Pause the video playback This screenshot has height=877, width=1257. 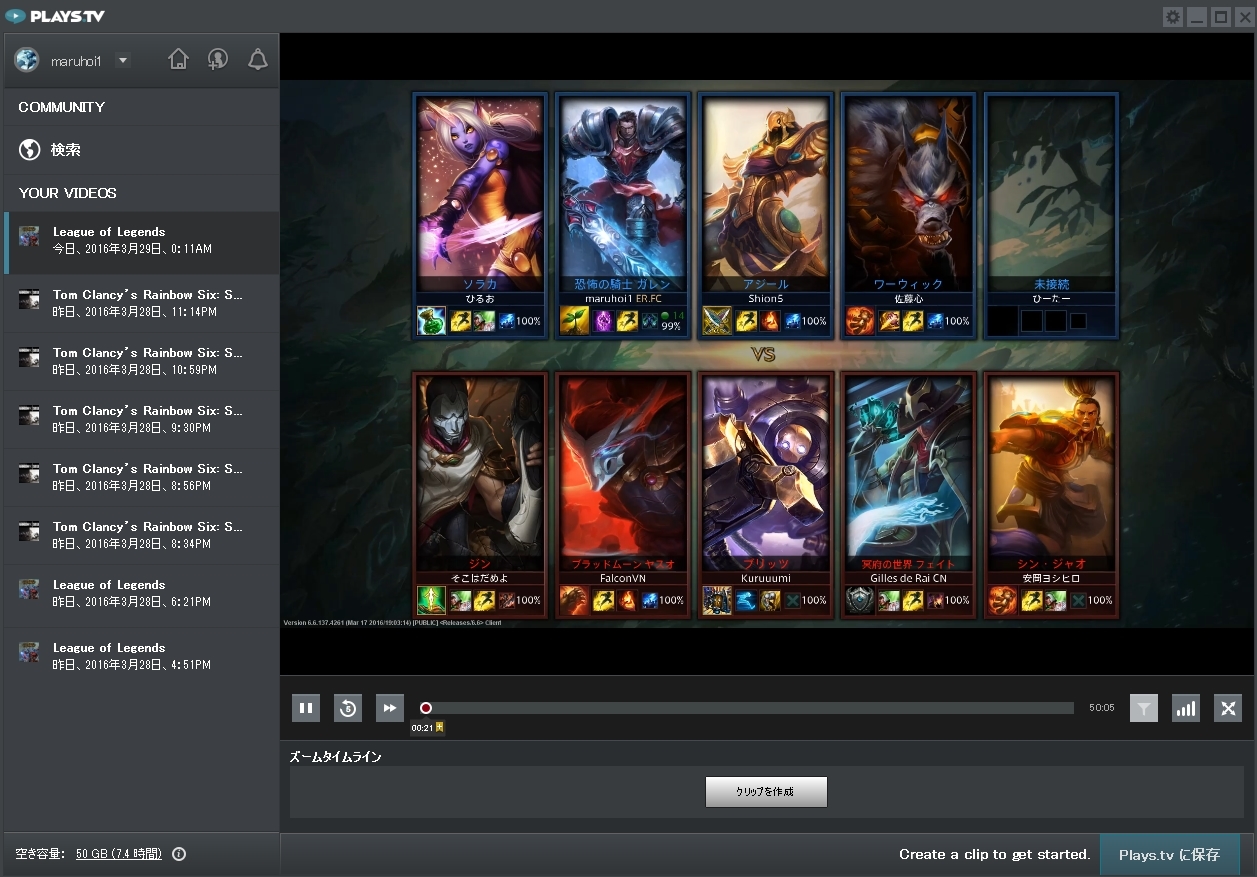(x=306, y=708)
